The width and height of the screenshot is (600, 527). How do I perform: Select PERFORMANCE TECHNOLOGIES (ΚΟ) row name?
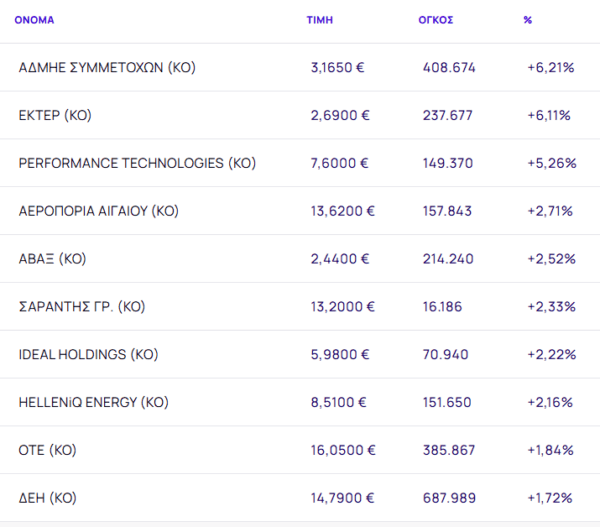point(137,163)
